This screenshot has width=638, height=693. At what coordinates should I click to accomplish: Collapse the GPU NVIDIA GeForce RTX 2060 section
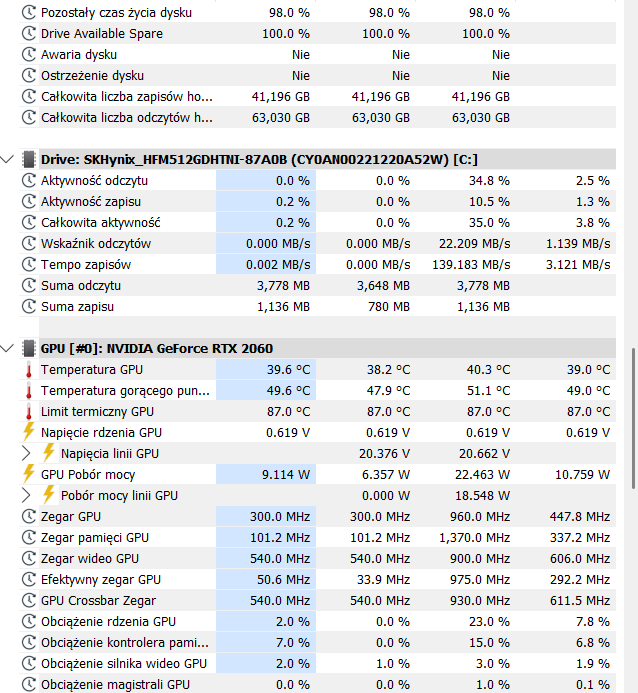[7, 348]
